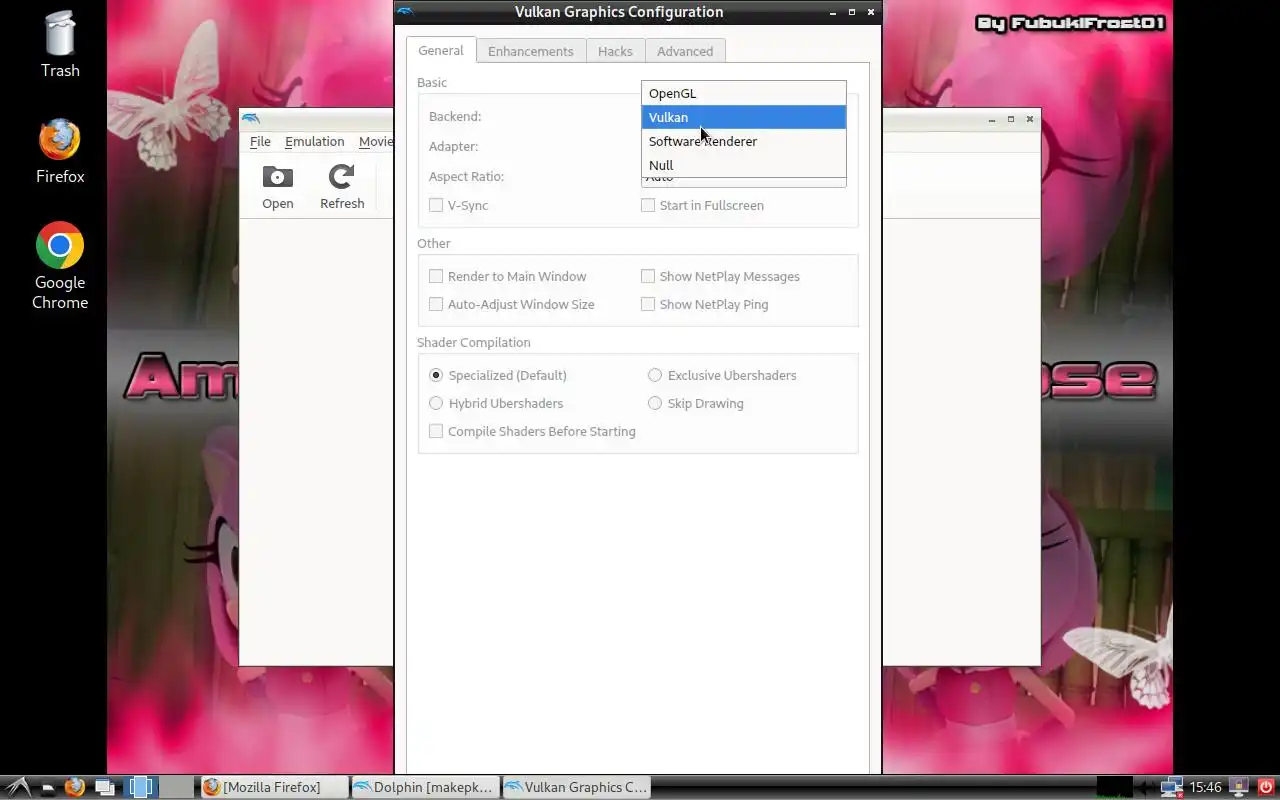Select Skip Drawing radio button
Image resolution: width=1280 pixels, height=800 pixels.
pos(655,403)
